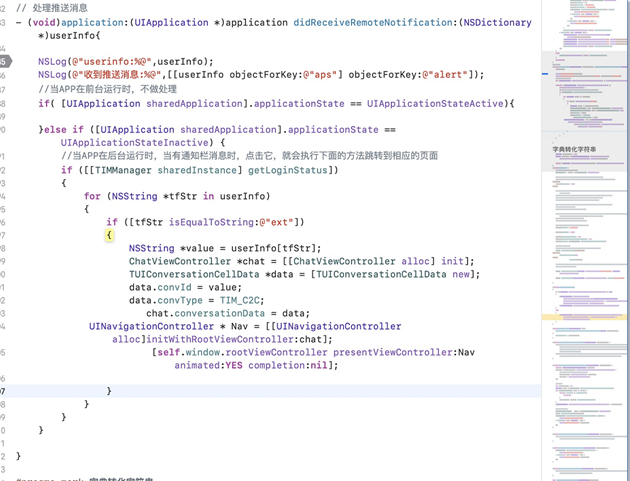Click the @"userinfo:%@" string literal
This screenshot has height=481, width=630.
click(112, 61)
